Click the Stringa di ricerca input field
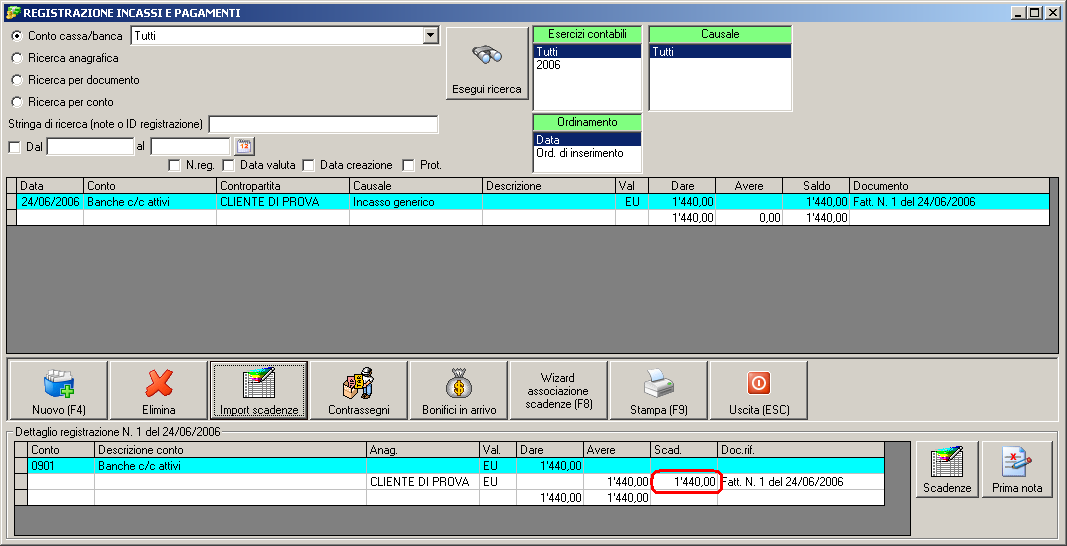Image resolution: width=1067 pixels, height=546 pixels. pos(324,125)
